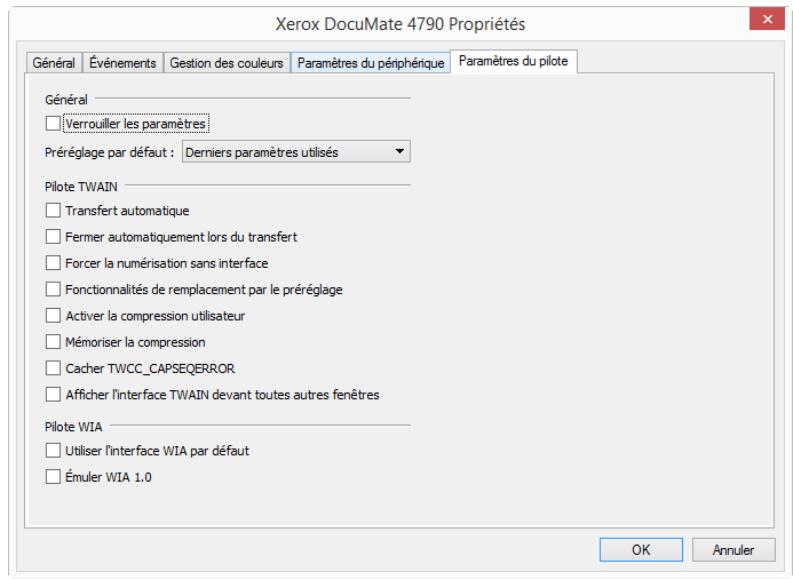Enable Utiliser l'interface WIA par défaut

click(53, 451)
